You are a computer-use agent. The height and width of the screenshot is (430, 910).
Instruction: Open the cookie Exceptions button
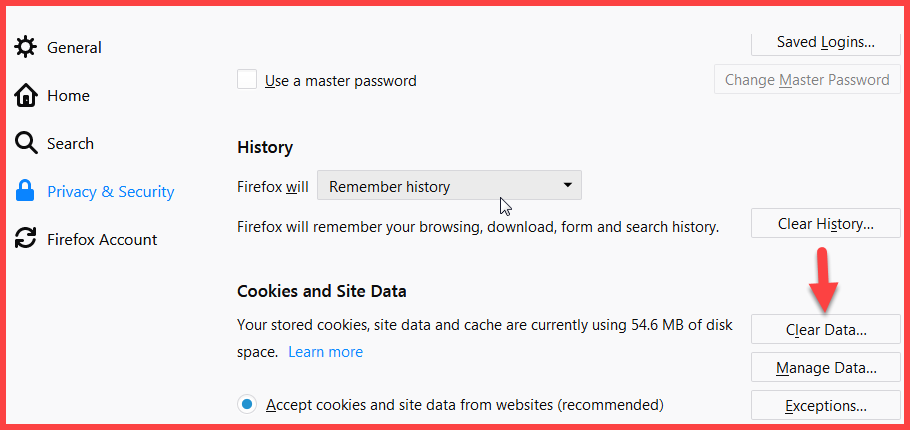click(x=825, y=405)
